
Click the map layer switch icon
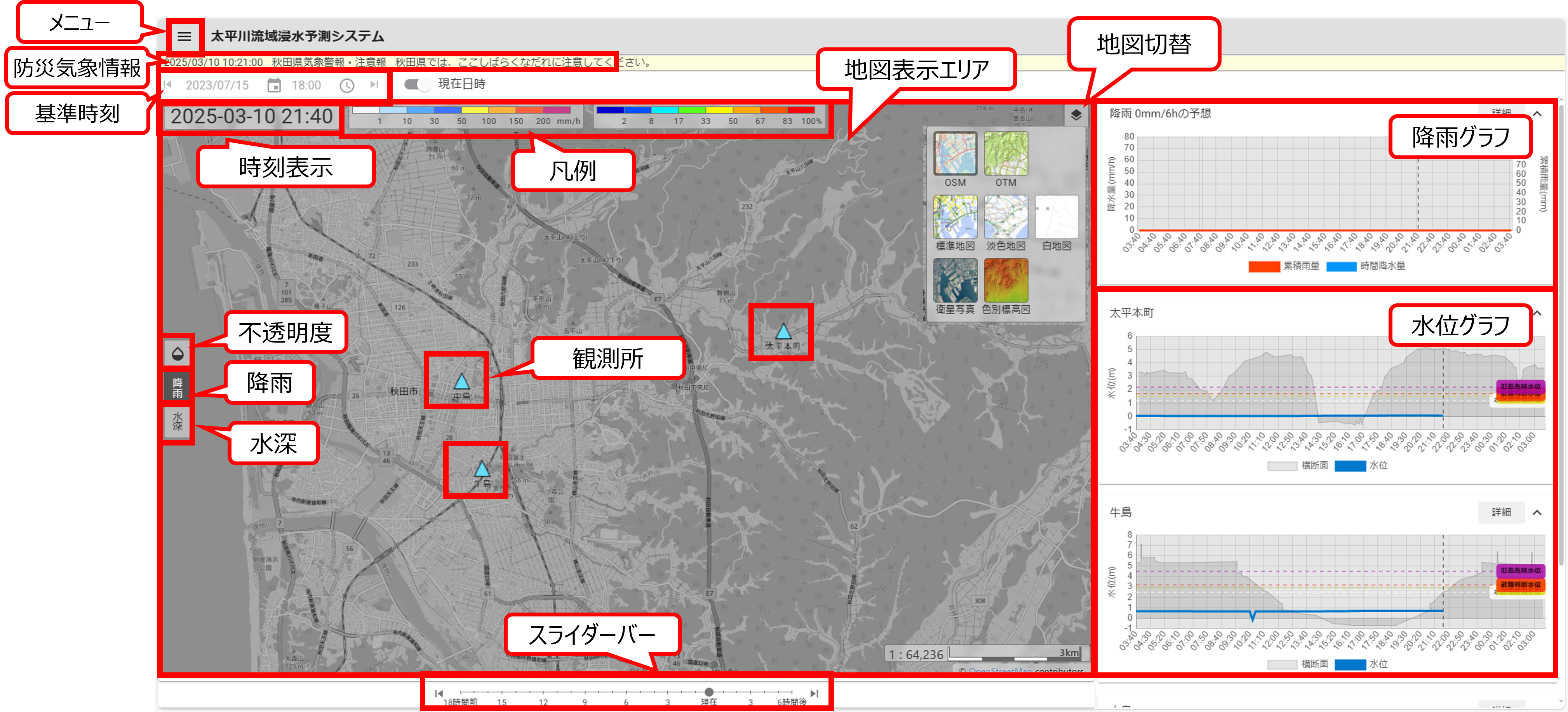[x=1075, y=115]
